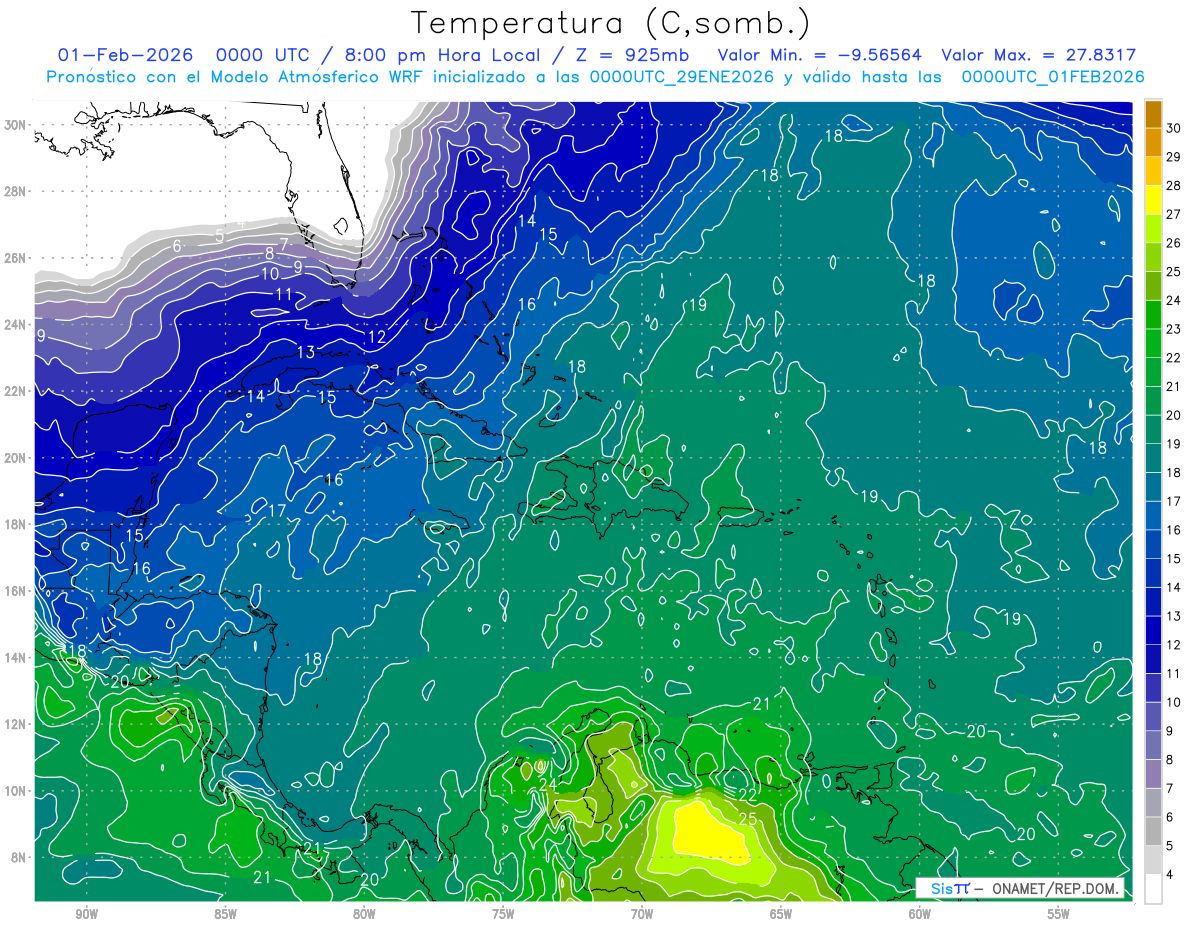This screenshot has height=927, width=1200.
Task: Click the contour label '25' over Venezuela
Action: (747, 819)
